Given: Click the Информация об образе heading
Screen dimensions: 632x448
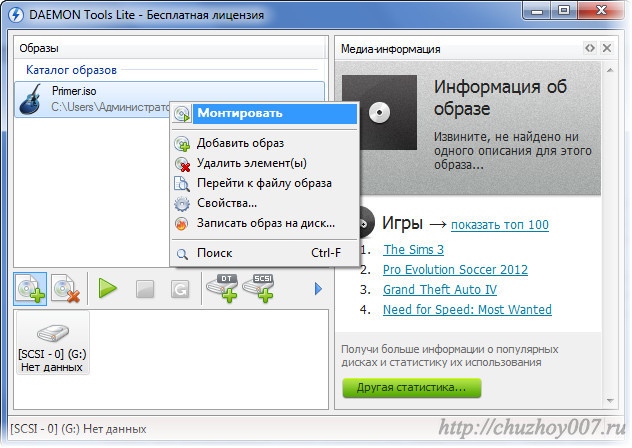Looking at the screenshot, I should point(500,98).
